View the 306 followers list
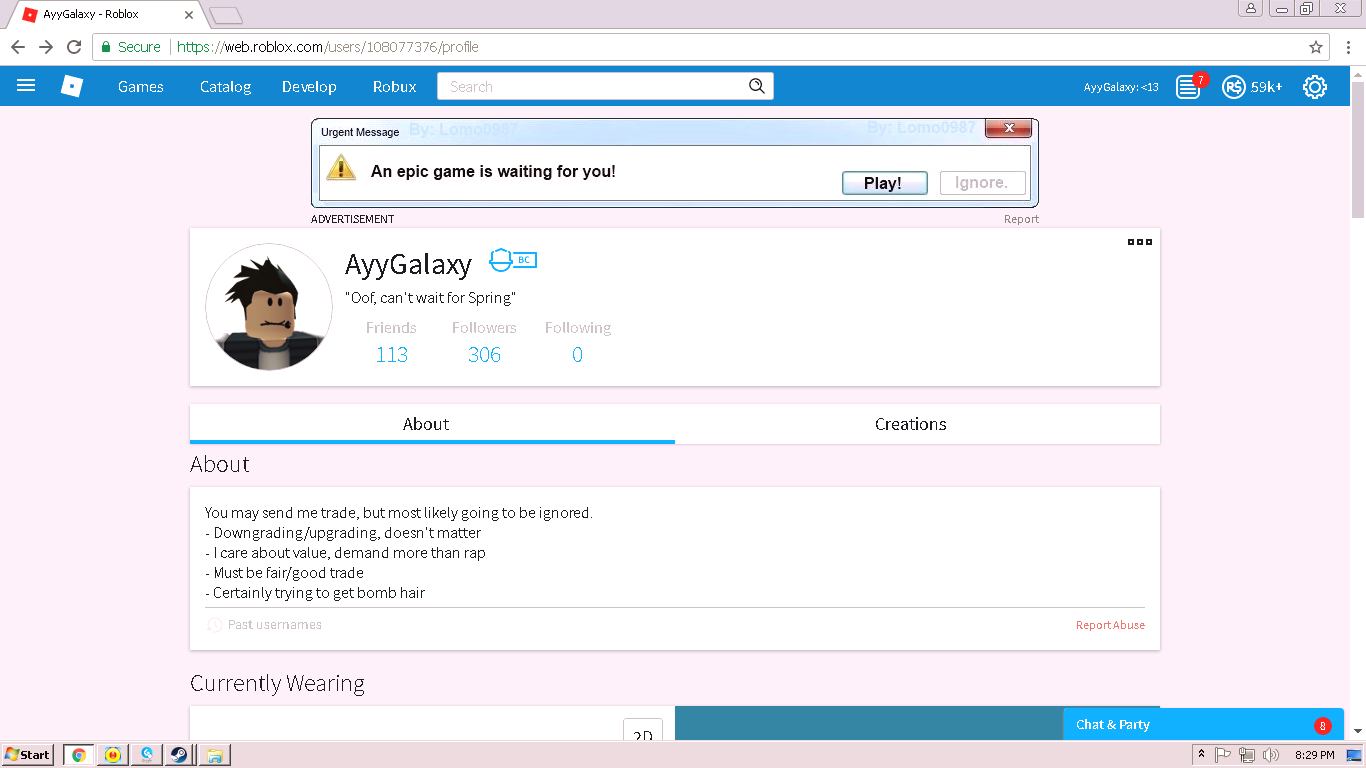1366x768 pixels. [484, 354]
